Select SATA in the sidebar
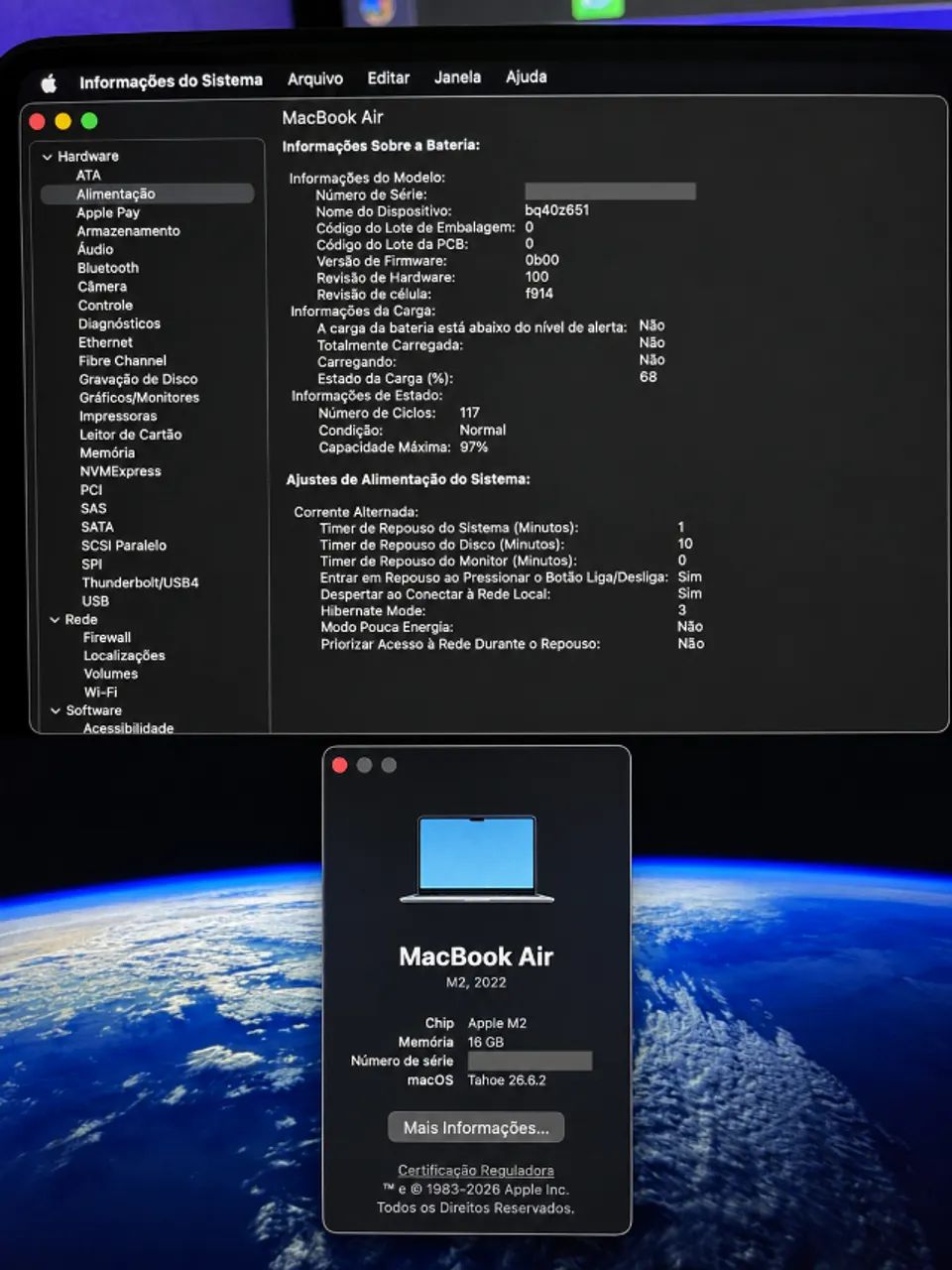 [x=97, y=527]
